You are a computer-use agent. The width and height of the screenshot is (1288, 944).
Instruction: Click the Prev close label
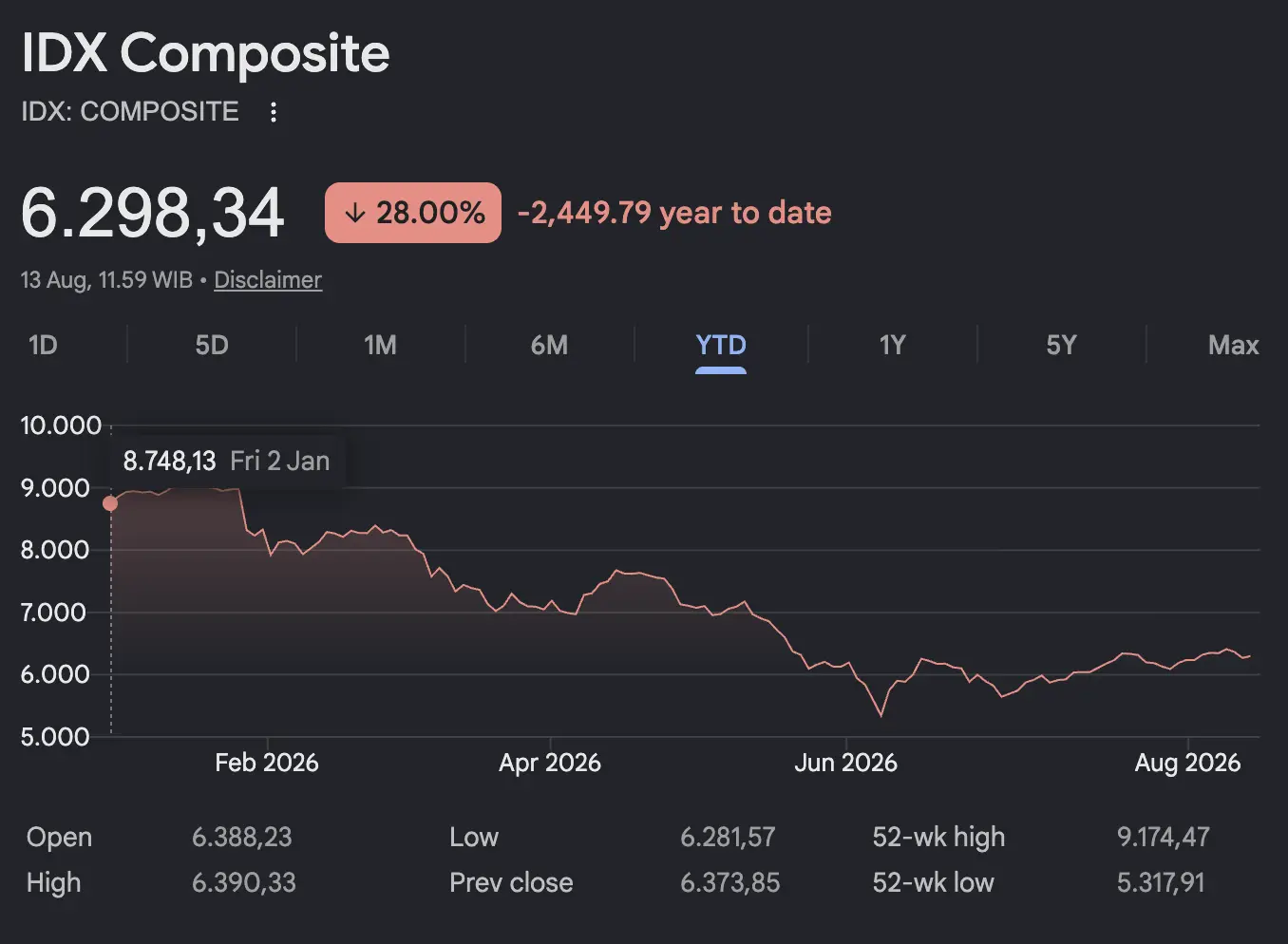511,882
